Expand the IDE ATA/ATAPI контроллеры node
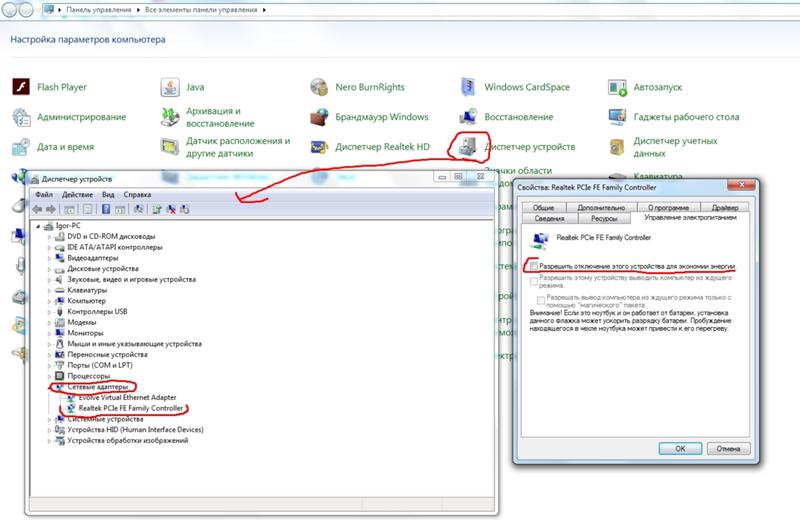 click(49, 247)
